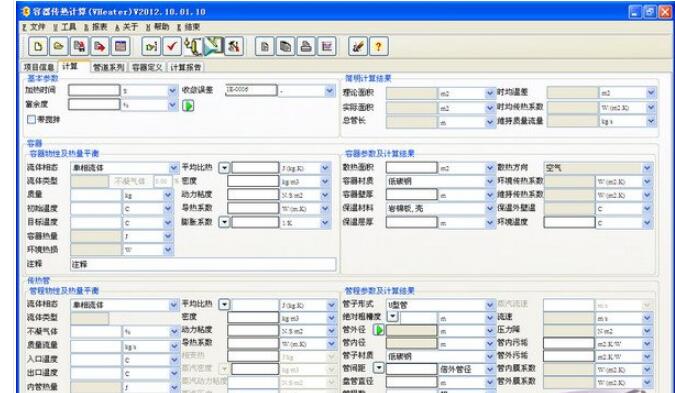Click the printer toolbar icon
The height and width of the screenshot is (393, 675).
pos(306,46)
